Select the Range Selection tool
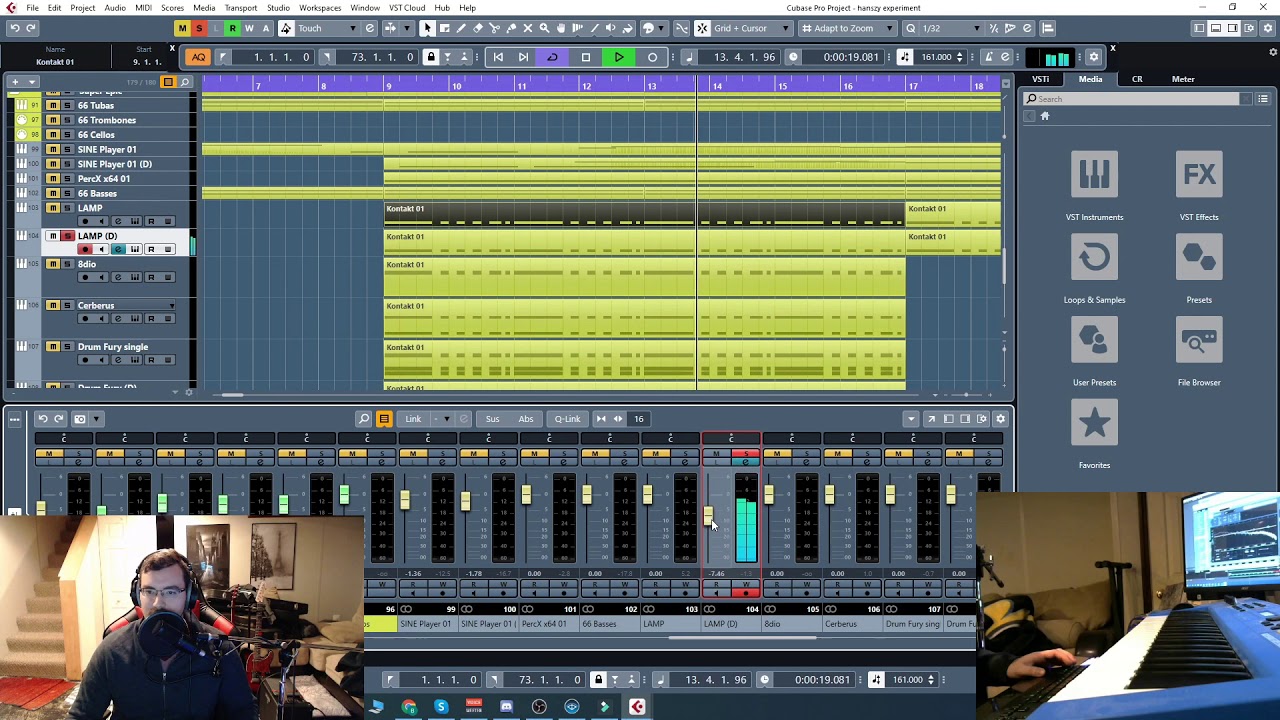Viewport: 1280px width, 720px height. point(444,28)
